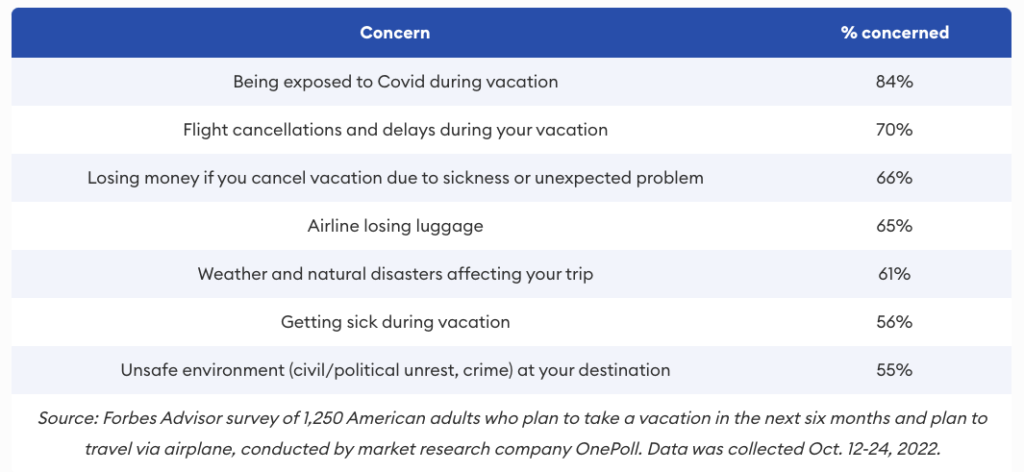Image resolution: width=1024 pixels, height=472 pixels.
Task: Click the "% concerned" column header
Action: pos(894,33)
